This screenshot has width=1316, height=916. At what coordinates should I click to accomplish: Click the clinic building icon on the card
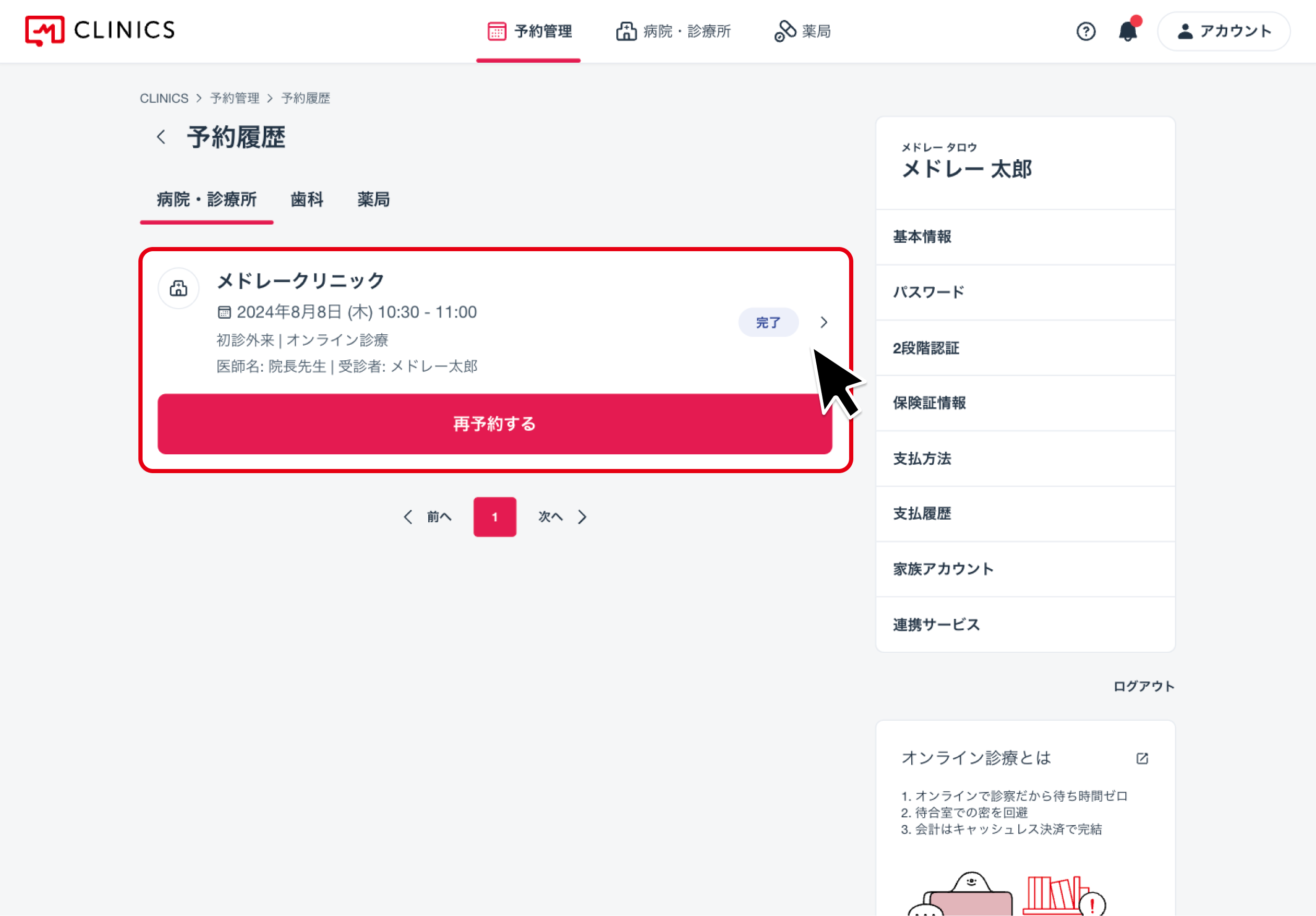tap(178, 288)
